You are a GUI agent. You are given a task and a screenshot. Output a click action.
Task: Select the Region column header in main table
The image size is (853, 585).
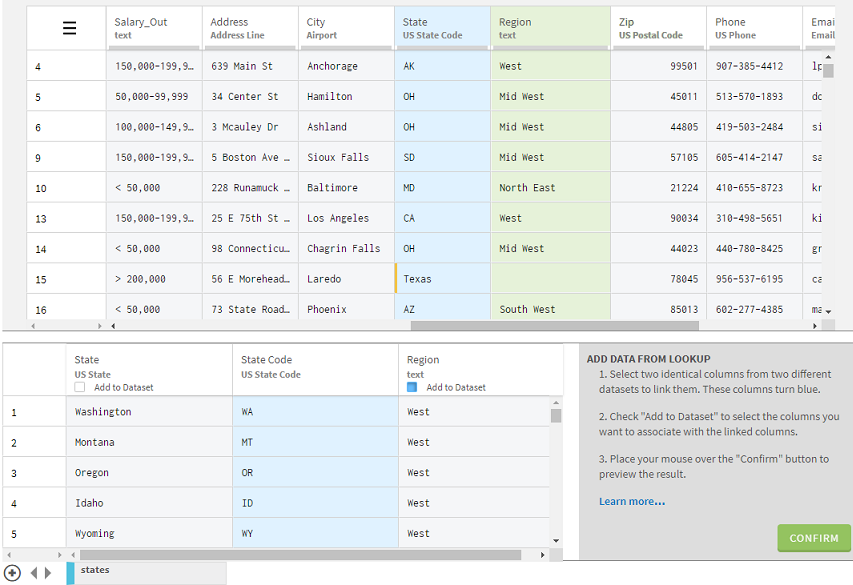[549, 28]
